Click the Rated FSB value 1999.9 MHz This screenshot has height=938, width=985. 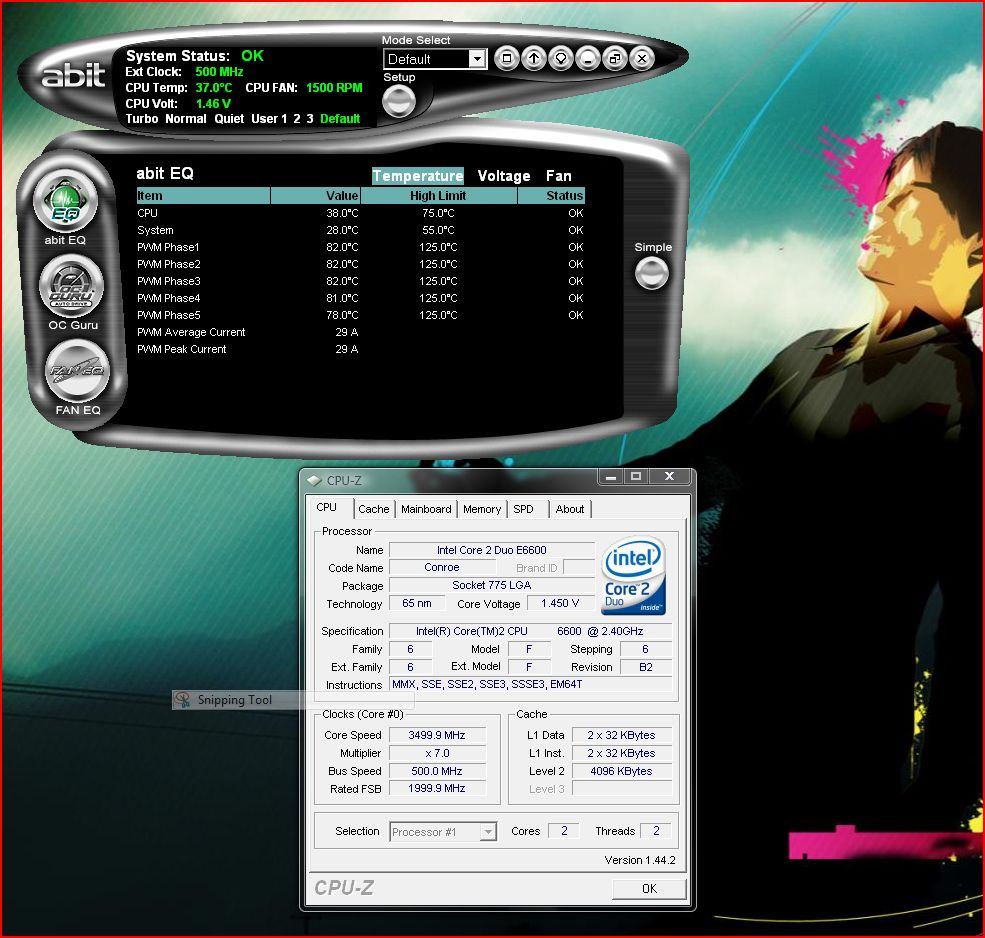click(x=437, y=788)
